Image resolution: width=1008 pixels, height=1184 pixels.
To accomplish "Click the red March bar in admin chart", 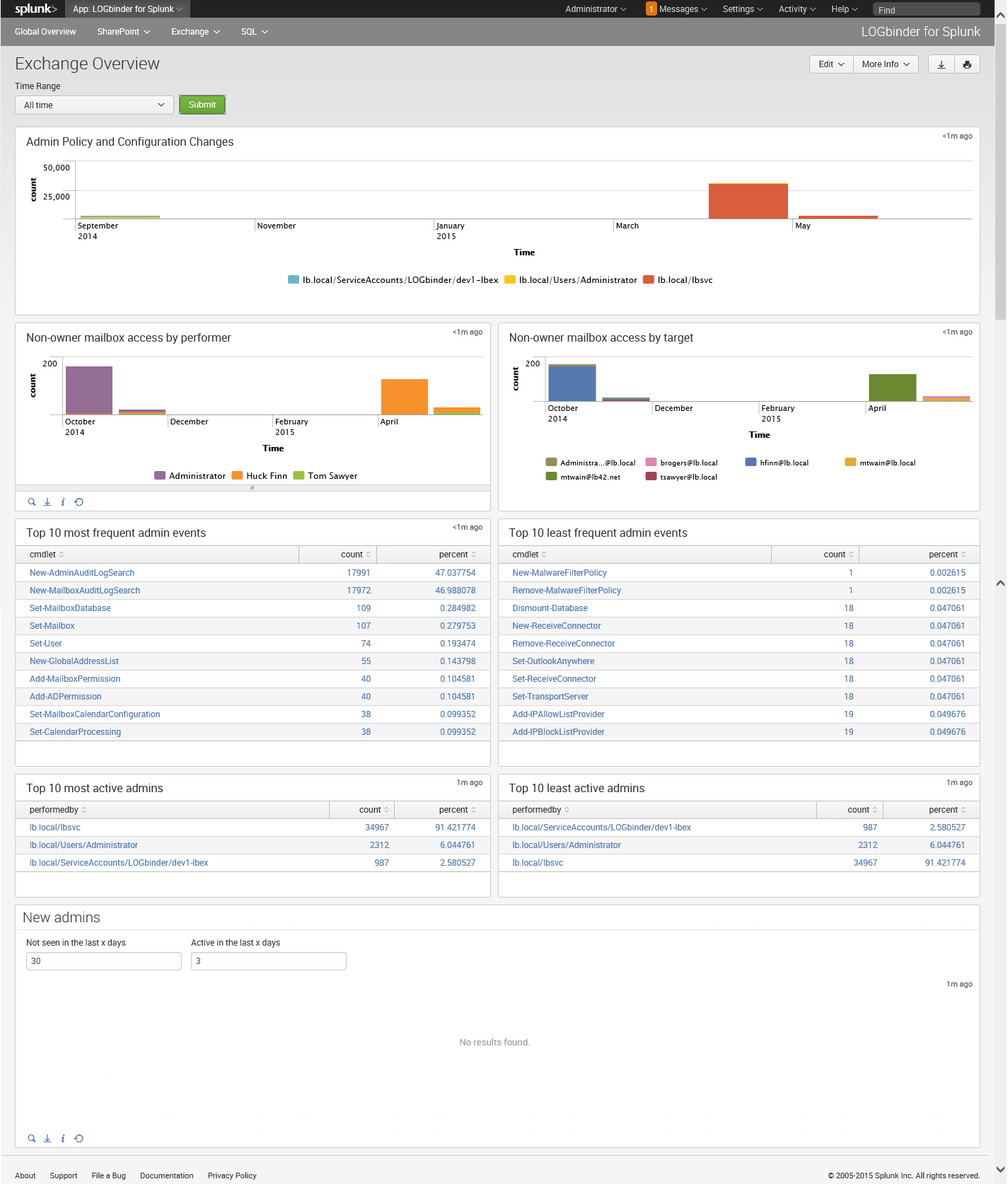I will click(748, 202).
